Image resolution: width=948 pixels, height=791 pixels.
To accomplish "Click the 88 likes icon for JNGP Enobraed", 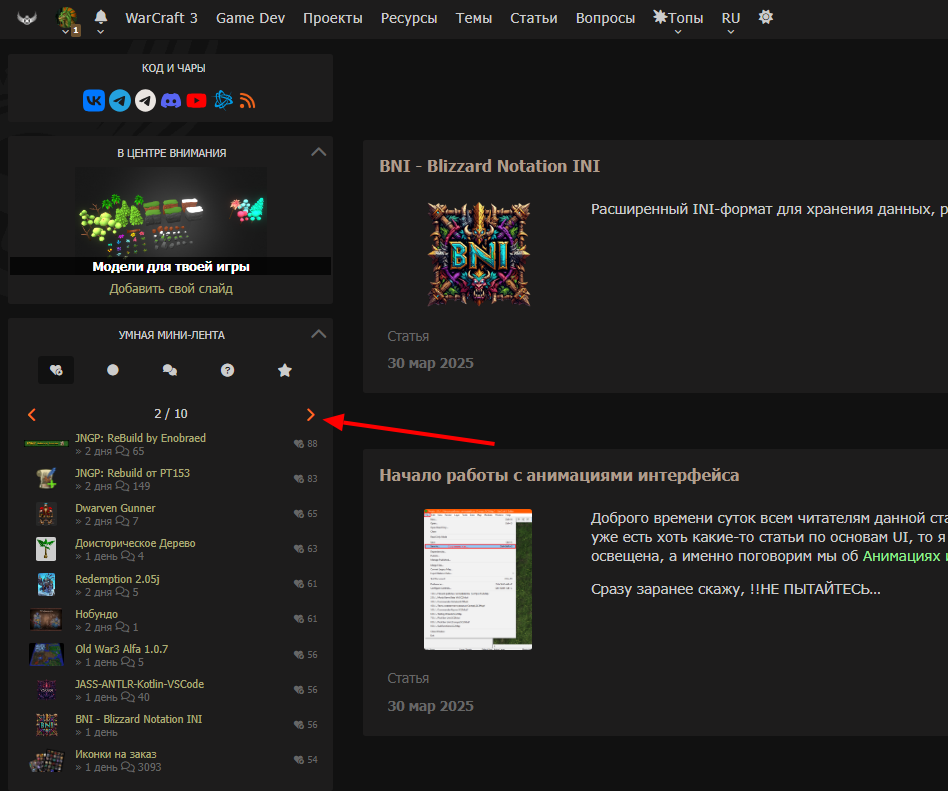I will (x=299, y=443).
